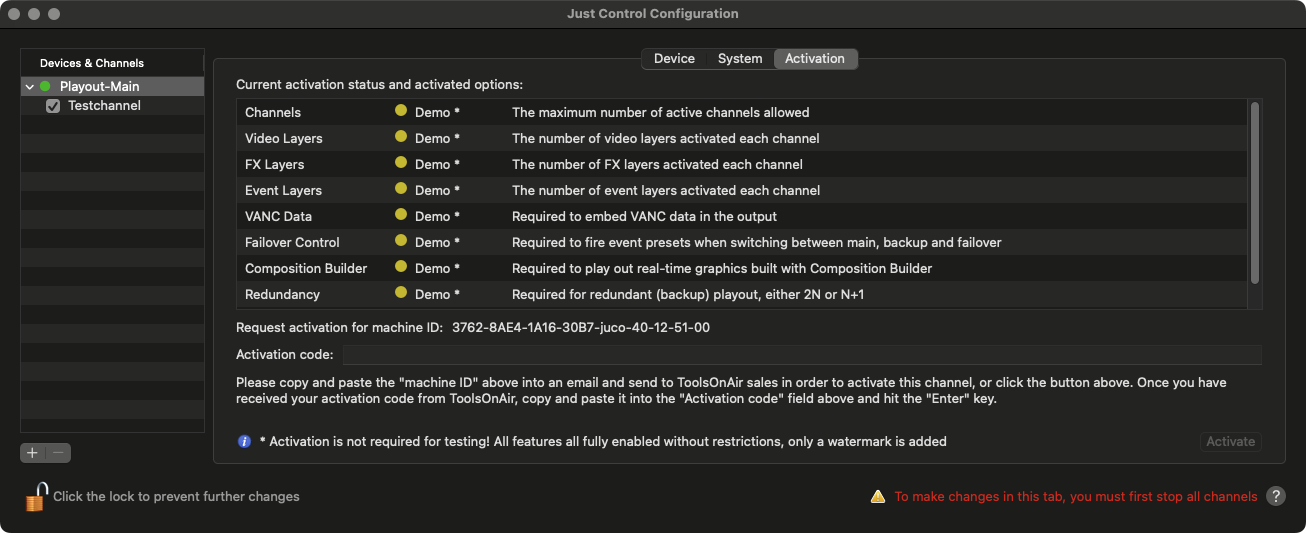This screenshot has width=1306, height=533.
Task: Click the yellow warning triangle icon
Action: point(878,496)
